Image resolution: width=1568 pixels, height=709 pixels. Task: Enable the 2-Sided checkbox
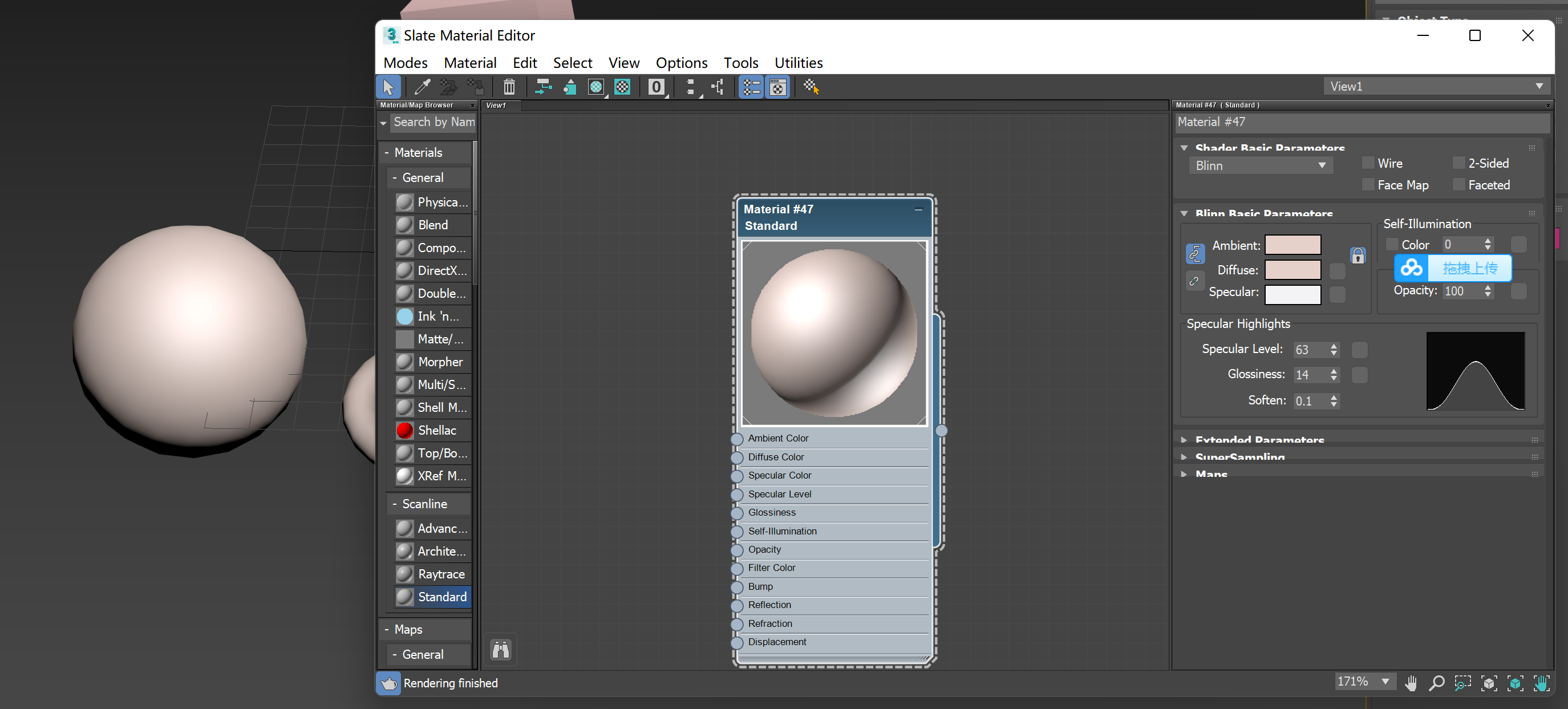pos(1458,163)
